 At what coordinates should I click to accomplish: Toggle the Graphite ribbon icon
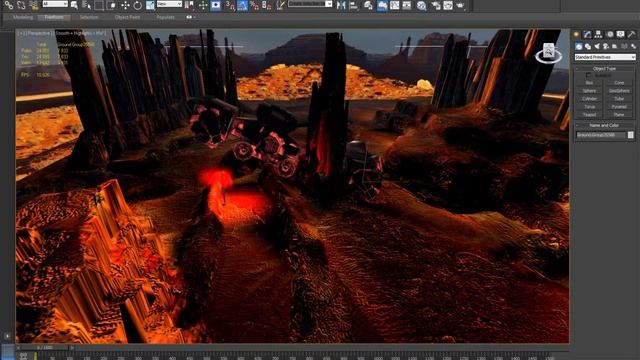click(382, 5)
